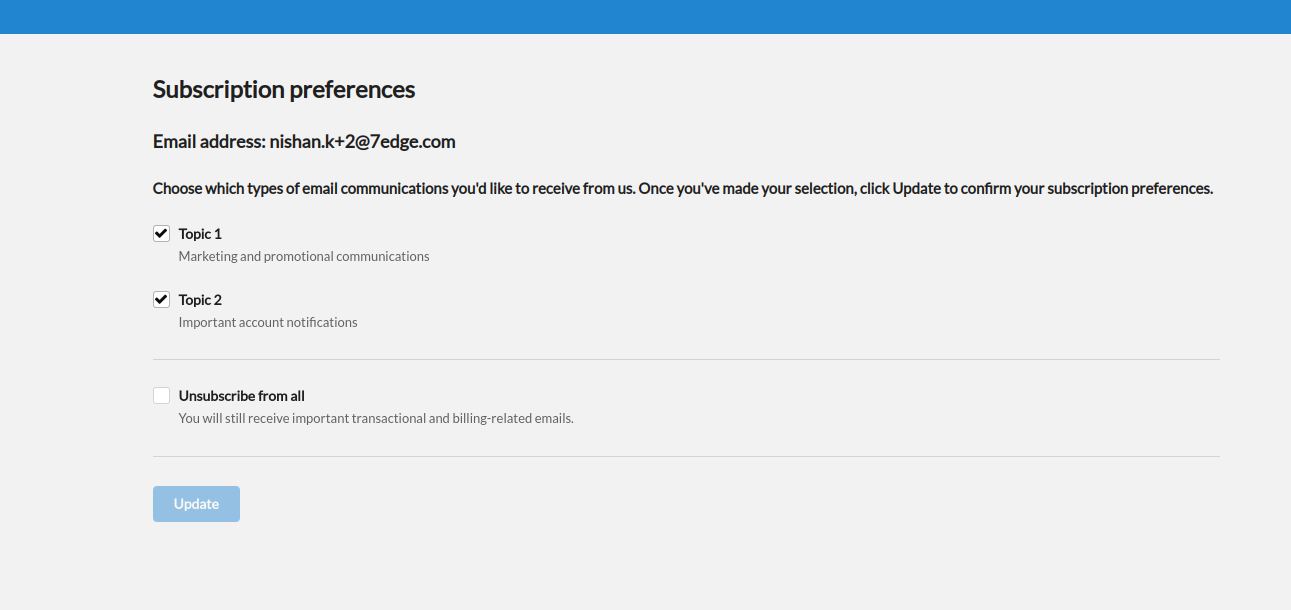Screen dimensions: 1291x610
Task: Tick the Unsubscribe from all checkbox
Action: click(161, 396)
